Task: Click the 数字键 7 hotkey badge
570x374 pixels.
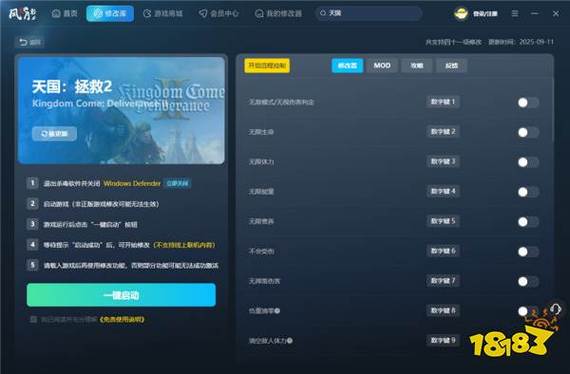Action: 443,281
